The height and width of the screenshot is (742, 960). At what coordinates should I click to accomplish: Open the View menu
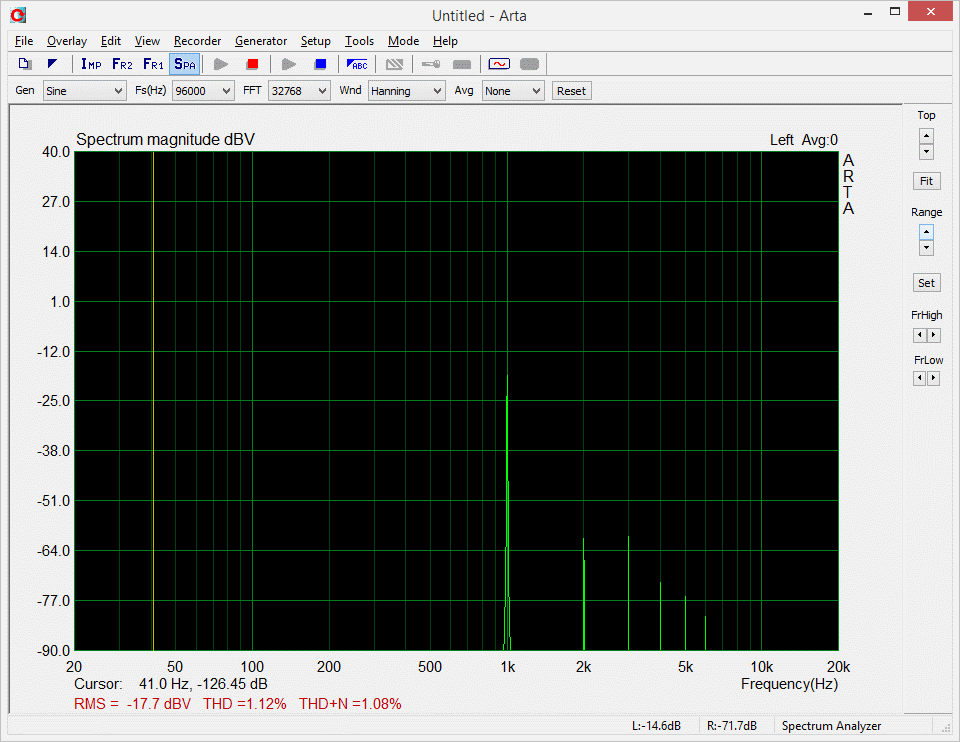click(x=147, y=41)
